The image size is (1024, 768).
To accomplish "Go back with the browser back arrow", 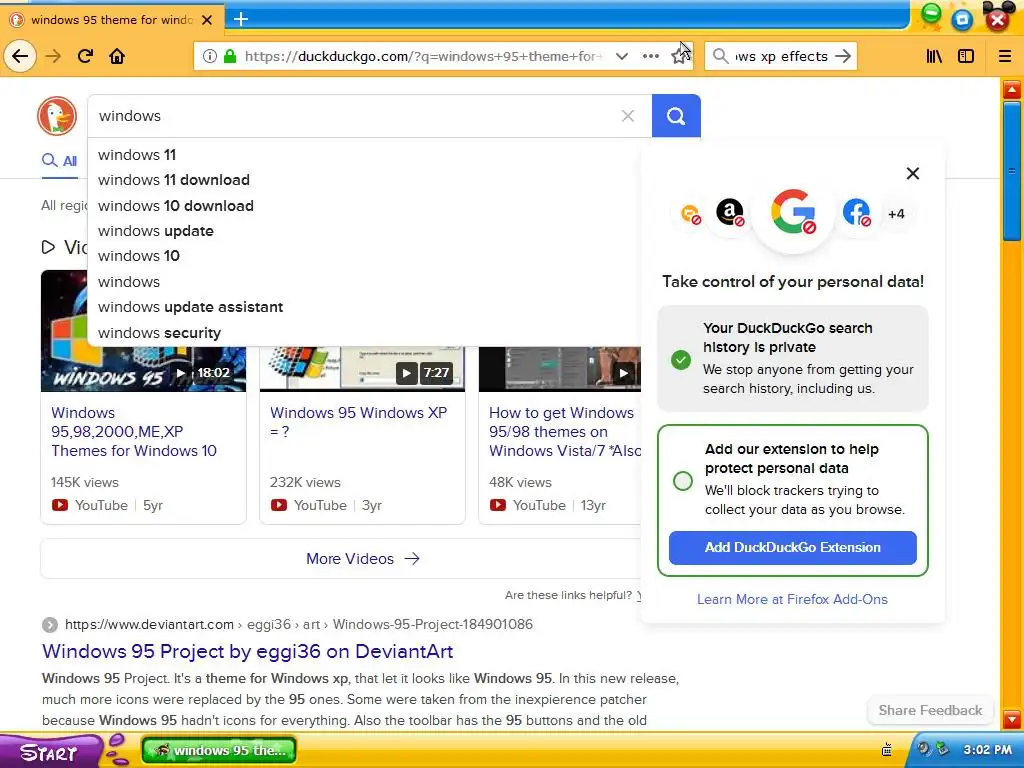I will point(20,56).
